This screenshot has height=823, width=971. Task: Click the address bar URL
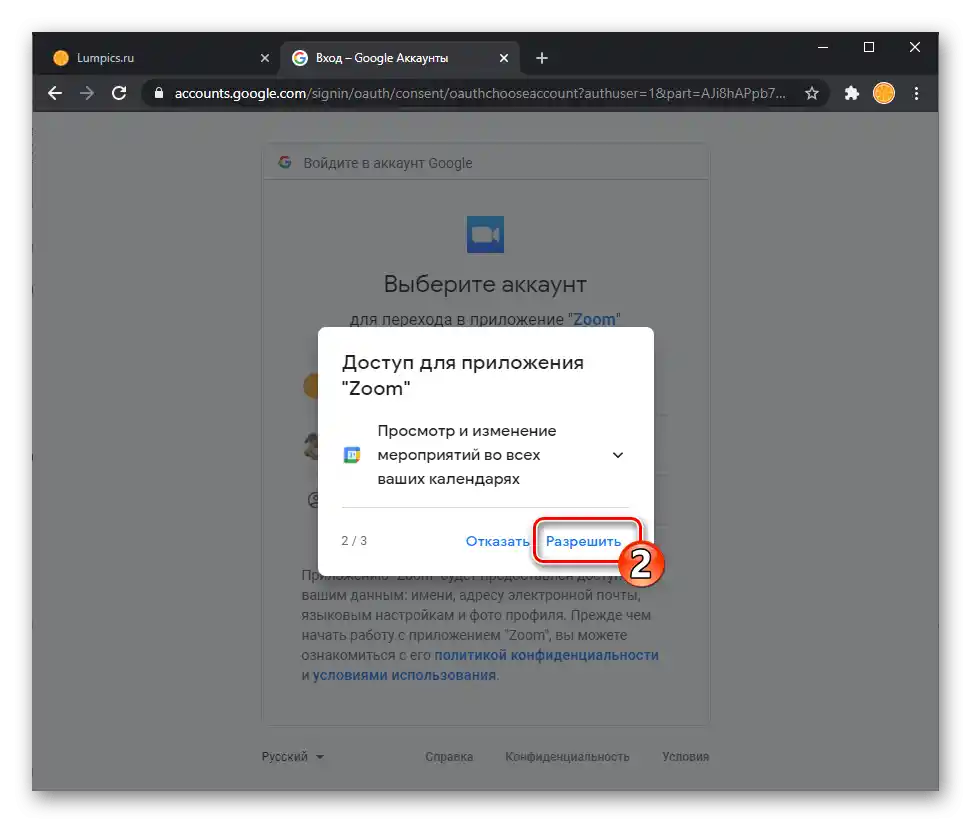(480, 94)
